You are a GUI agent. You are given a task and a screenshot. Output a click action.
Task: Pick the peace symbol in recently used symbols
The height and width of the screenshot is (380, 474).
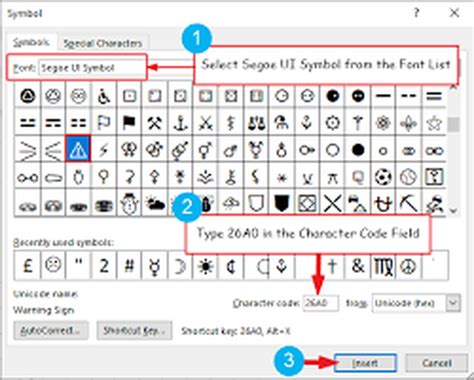409,266
